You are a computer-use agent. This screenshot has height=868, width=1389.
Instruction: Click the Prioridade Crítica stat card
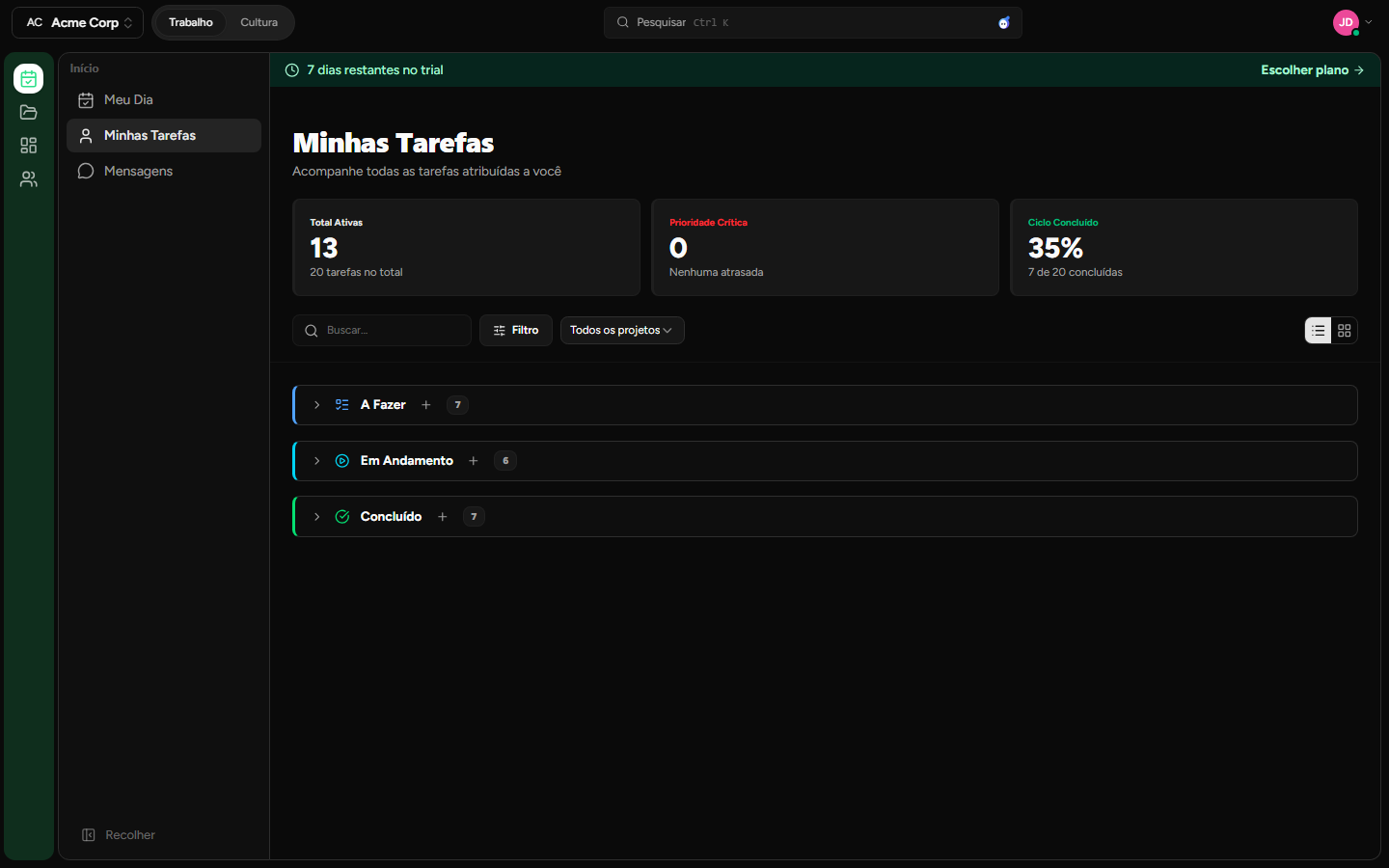(826, 248)
